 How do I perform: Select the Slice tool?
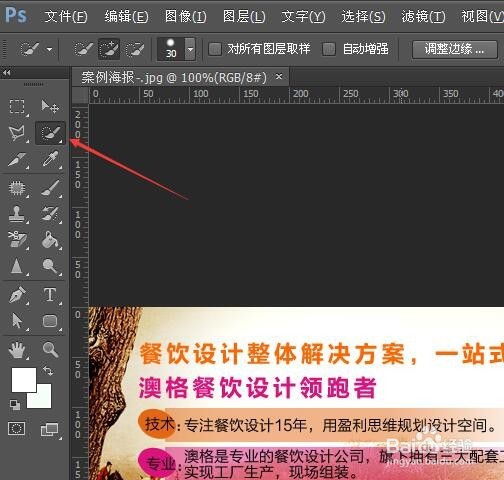click(x=17, y=159)
